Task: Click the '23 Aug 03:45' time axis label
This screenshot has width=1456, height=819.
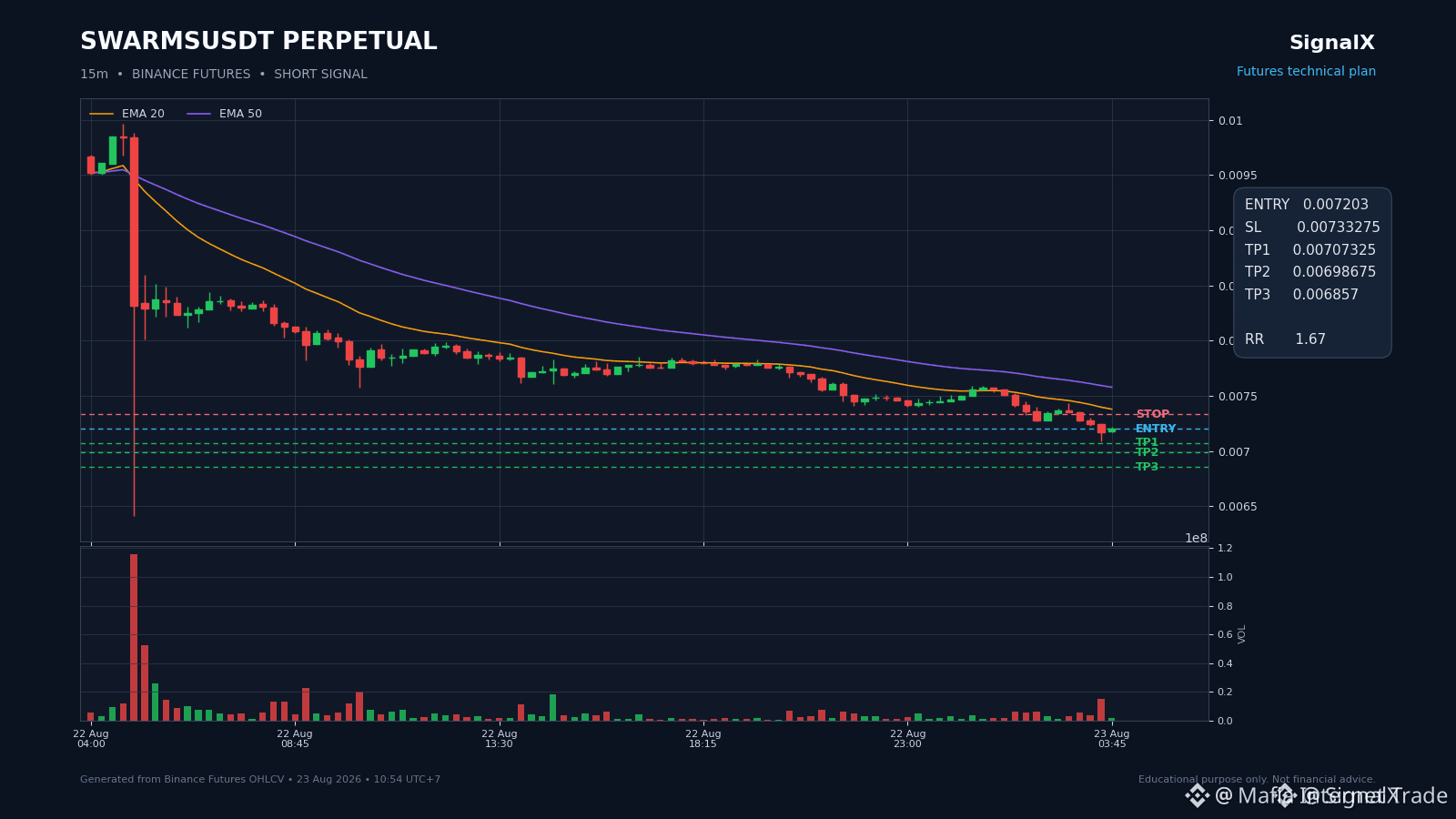Action: point(1112,739)
